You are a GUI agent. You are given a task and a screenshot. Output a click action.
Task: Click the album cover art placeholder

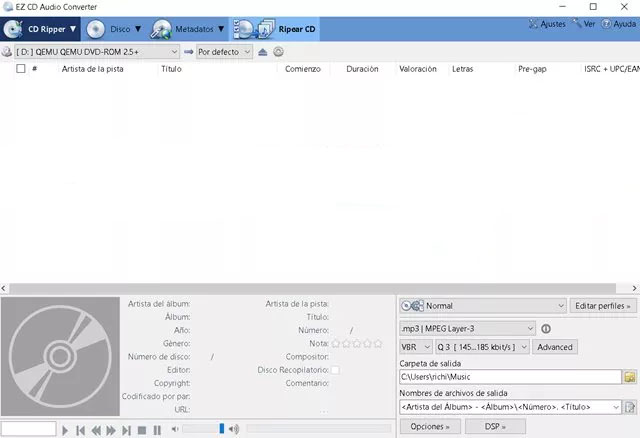[x=60, y=356]
